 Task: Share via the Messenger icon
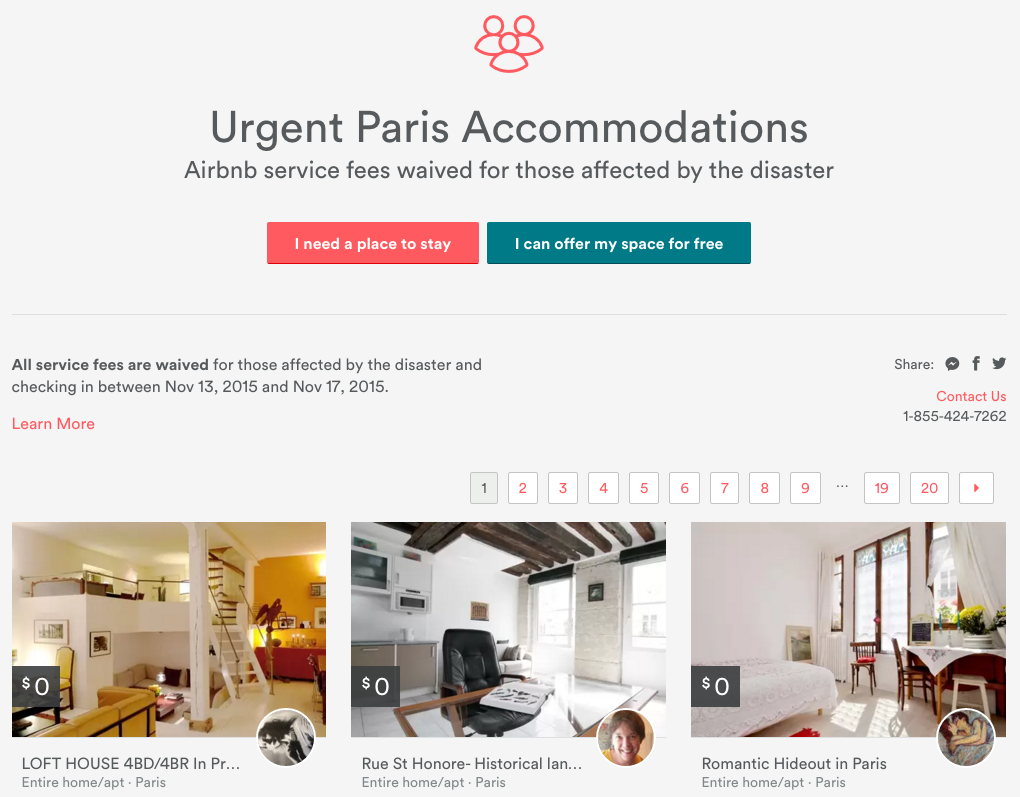point(952,364)
